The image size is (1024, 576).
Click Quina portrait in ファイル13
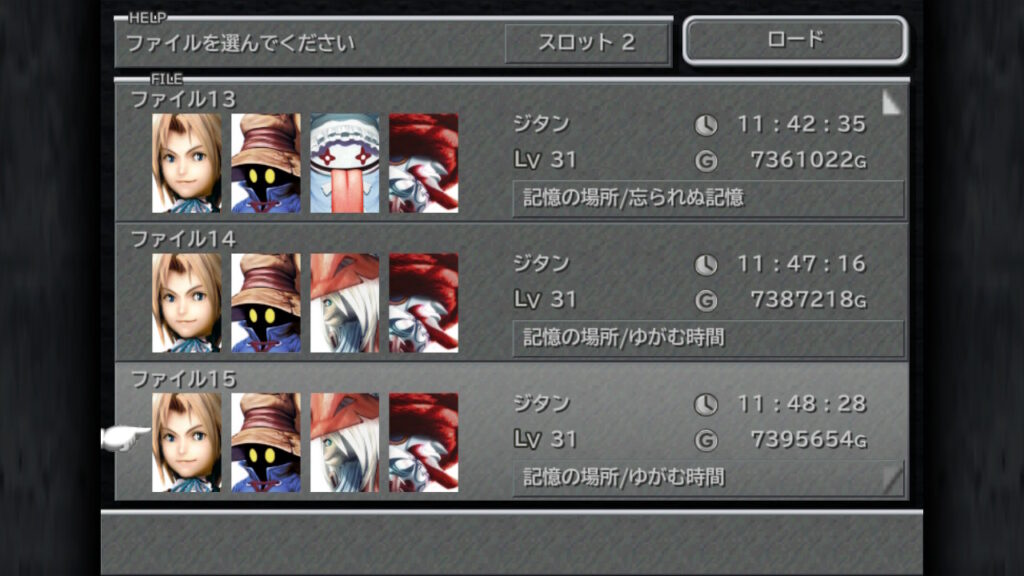(x=345, y=163)
